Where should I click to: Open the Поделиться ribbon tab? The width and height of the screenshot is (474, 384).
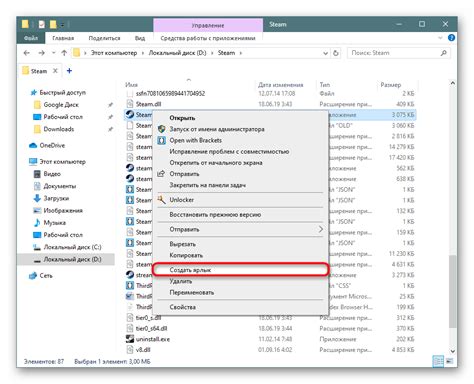point(104,38)
